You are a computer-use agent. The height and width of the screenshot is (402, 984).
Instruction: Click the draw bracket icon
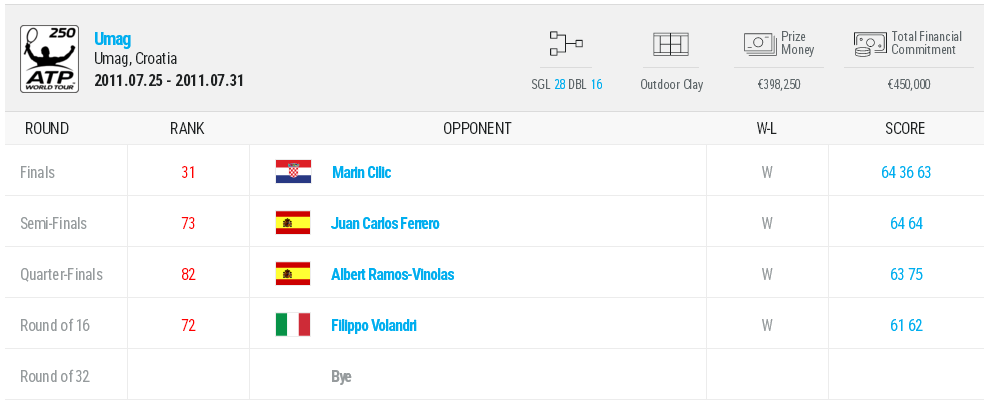(x=566, y=44)
